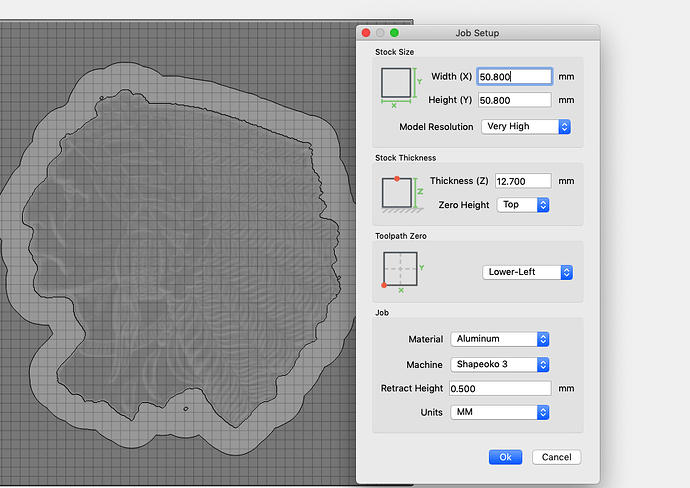Click the Stock Size XY diagram icon
Screen dimensions: 690x488
tap(397, 86)
